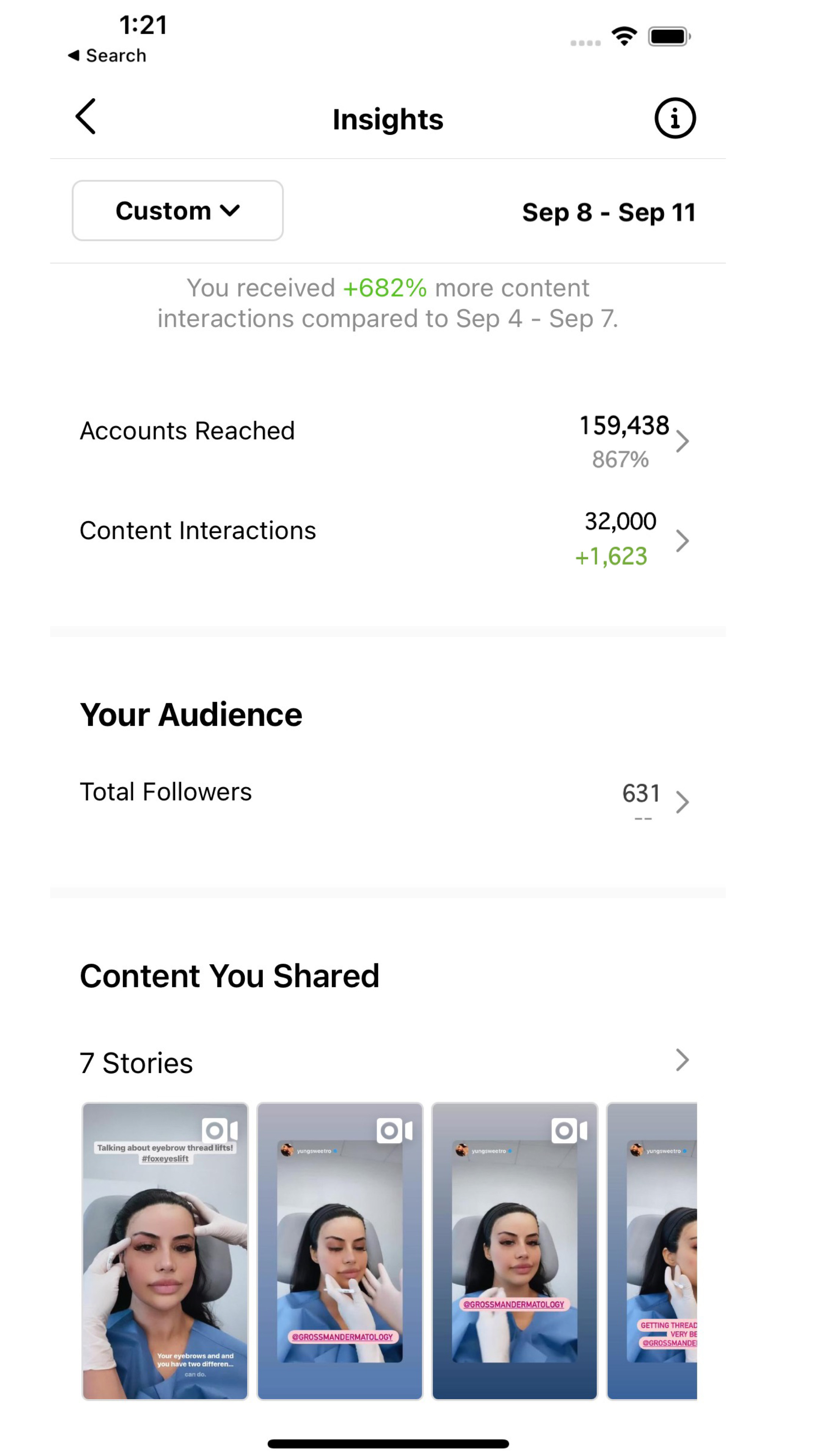819x1456 pixels.
Task: Select the Total Followers row
Action: (x=166, y=792)
